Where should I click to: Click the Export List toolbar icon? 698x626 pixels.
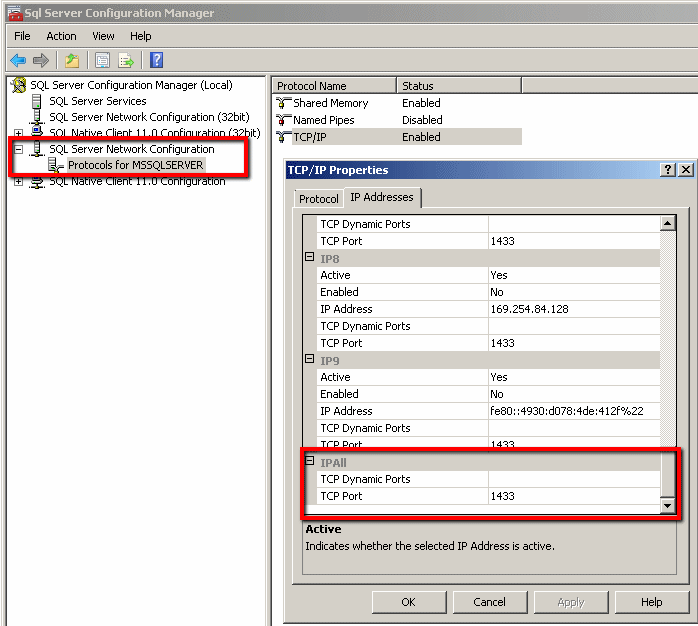click(126, 60)
